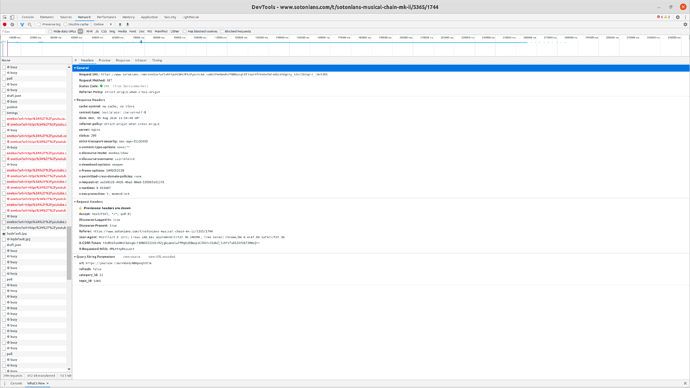
Task: Open the DevTools kebab menu
Action: click(x=685, y=17)
